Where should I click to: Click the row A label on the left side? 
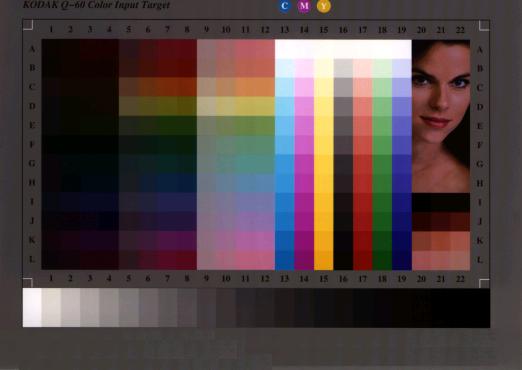(x=32, y=49)
